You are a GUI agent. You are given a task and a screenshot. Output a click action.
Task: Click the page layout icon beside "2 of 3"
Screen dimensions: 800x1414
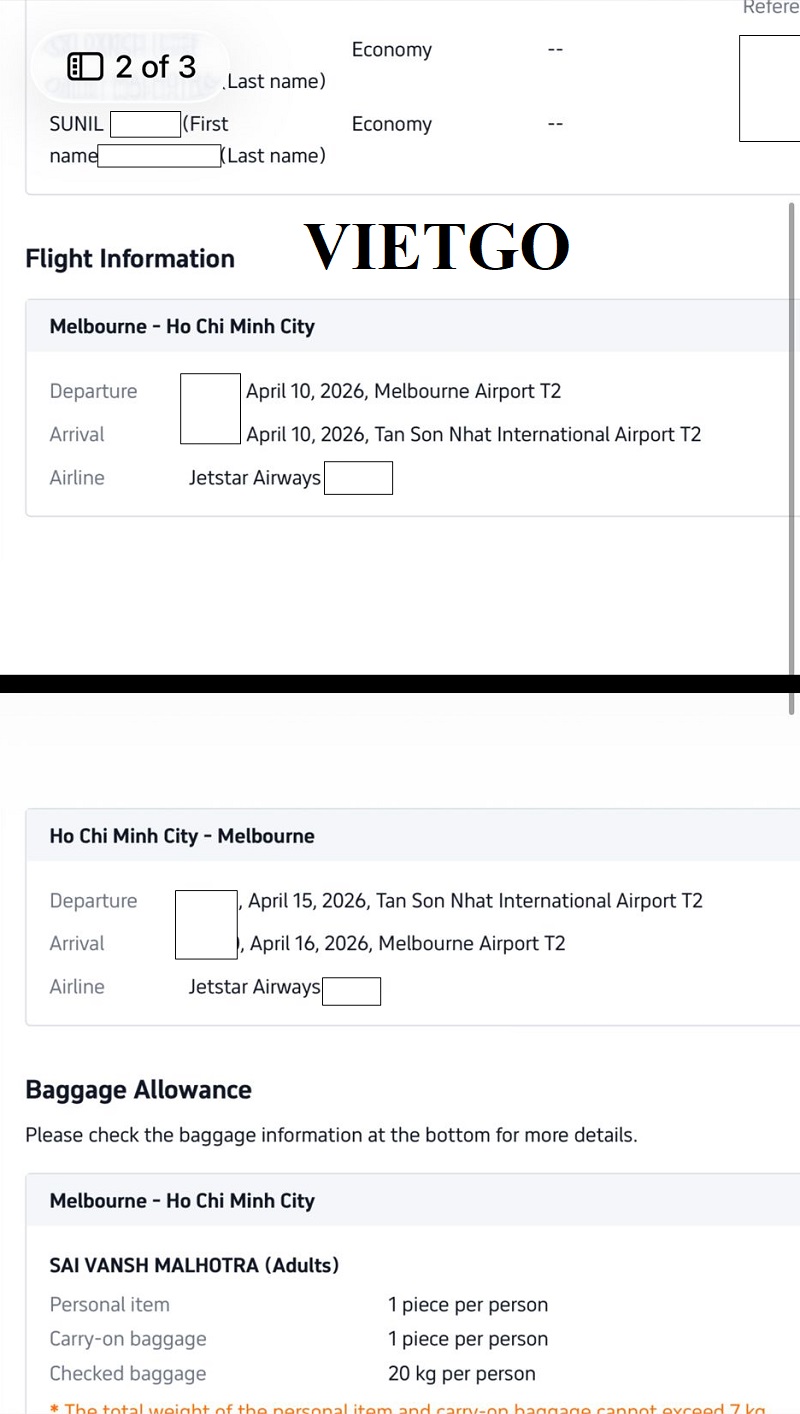click(85, 67)
